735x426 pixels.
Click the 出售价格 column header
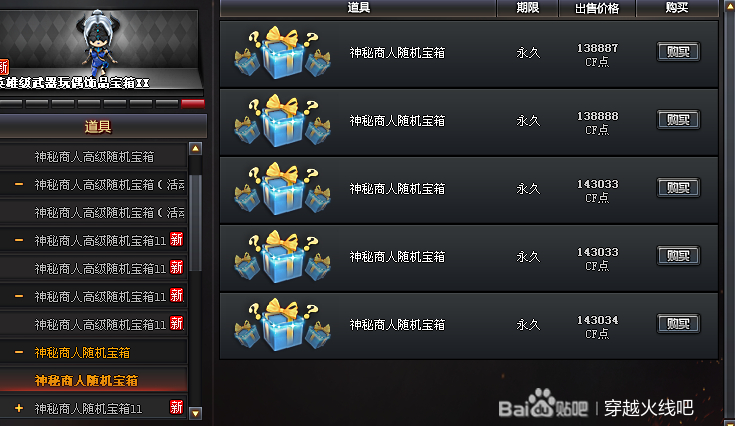coord(597,8)
